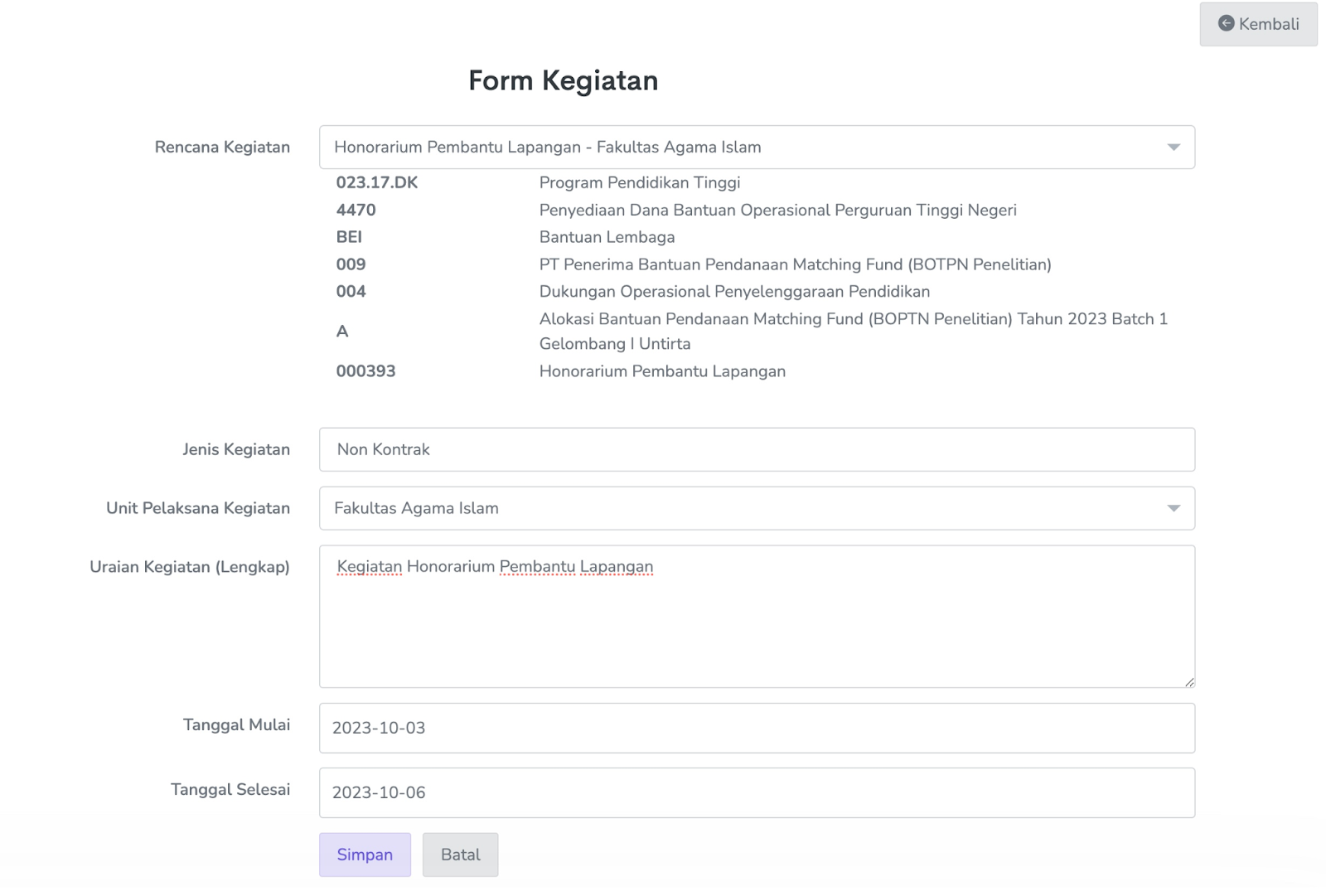Select the Tanggal Mulai date field
Image resolution: width=1326 pixels, height=896 pixels.
click(x=756, y=728)
